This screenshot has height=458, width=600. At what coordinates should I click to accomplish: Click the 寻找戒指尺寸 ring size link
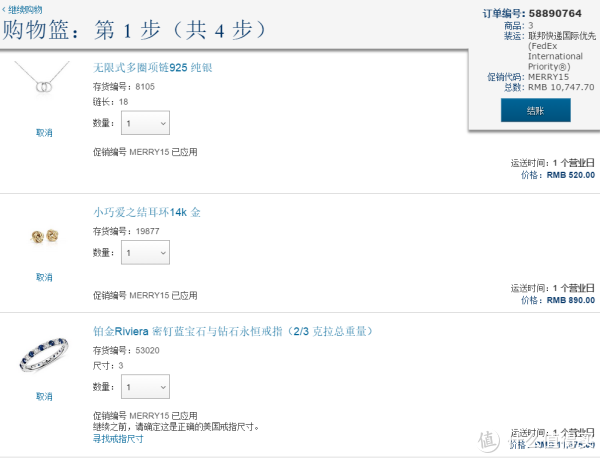(x=118, y=438)
